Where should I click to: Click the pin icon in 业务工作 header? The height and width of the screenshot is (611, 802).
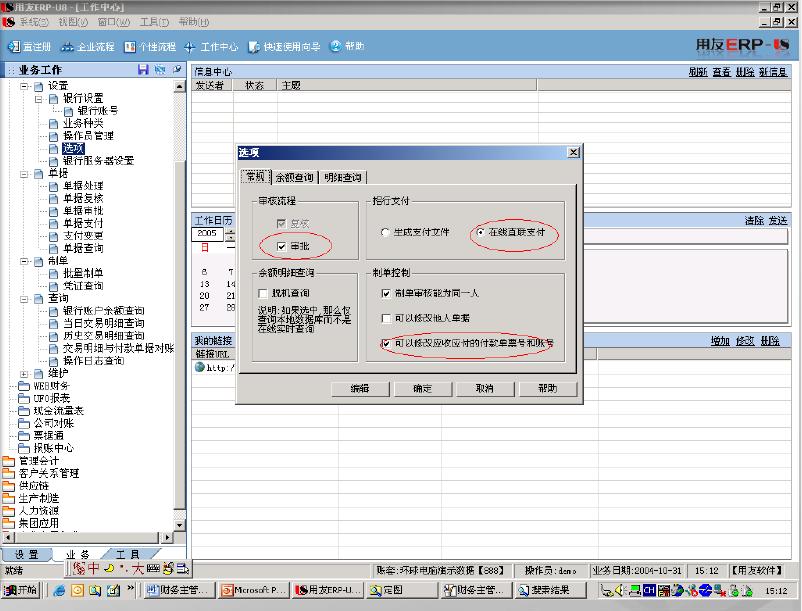[177, 69]
